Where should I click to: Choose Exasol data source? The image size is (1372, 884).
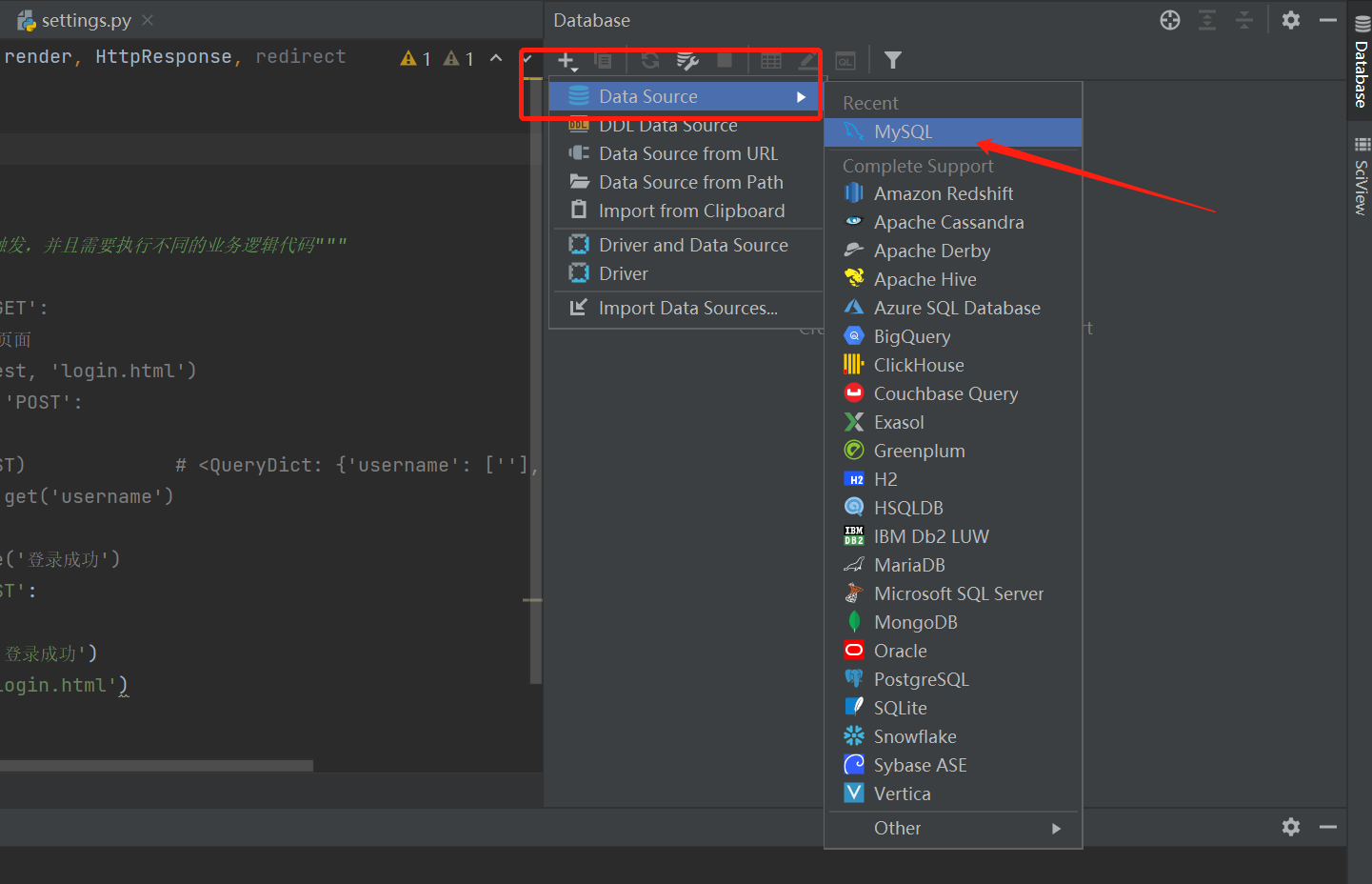pyautogui.click(x=953, y=422)
